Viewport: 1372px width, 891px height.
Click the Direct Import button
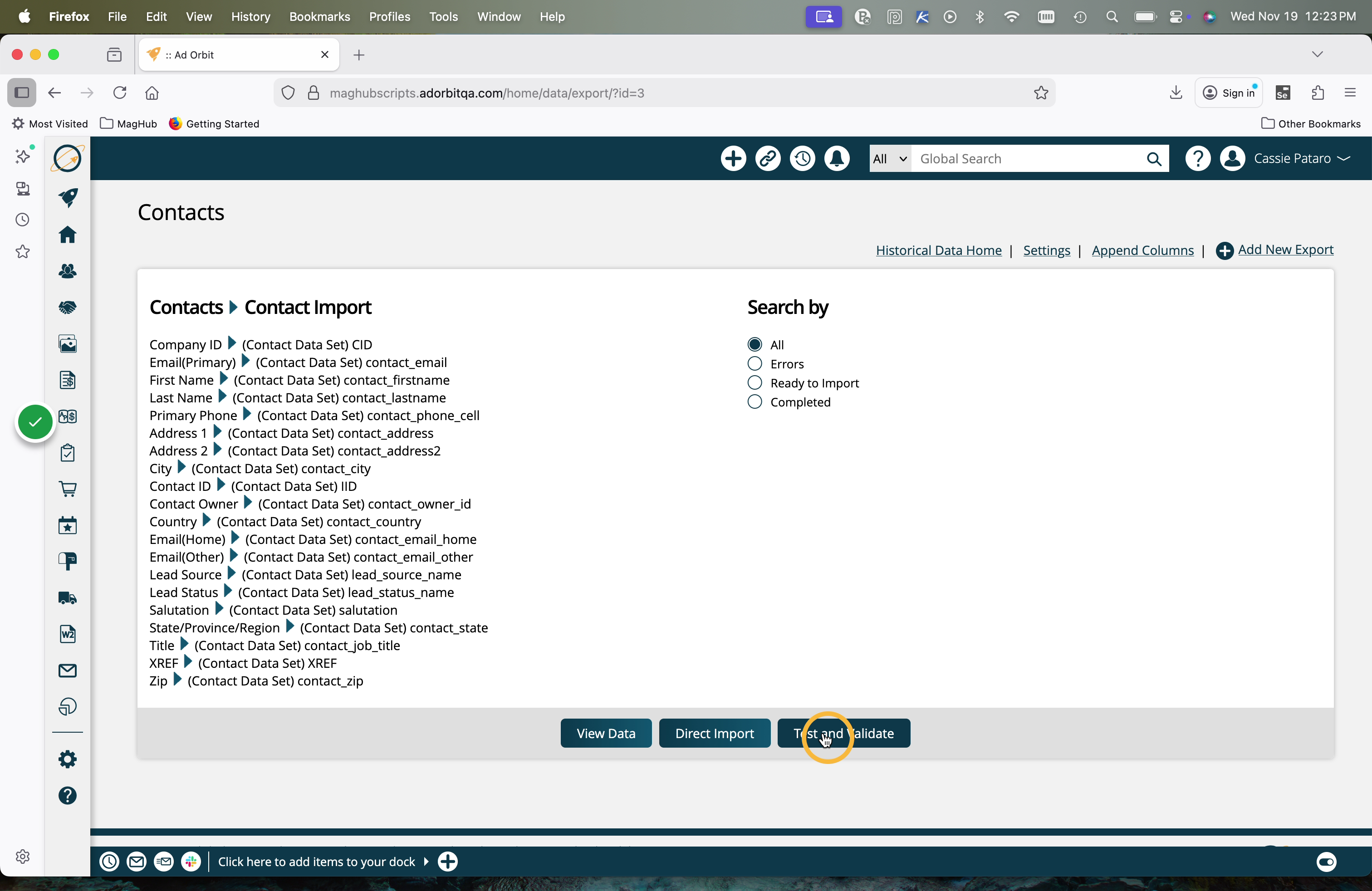tap(714, 733)
